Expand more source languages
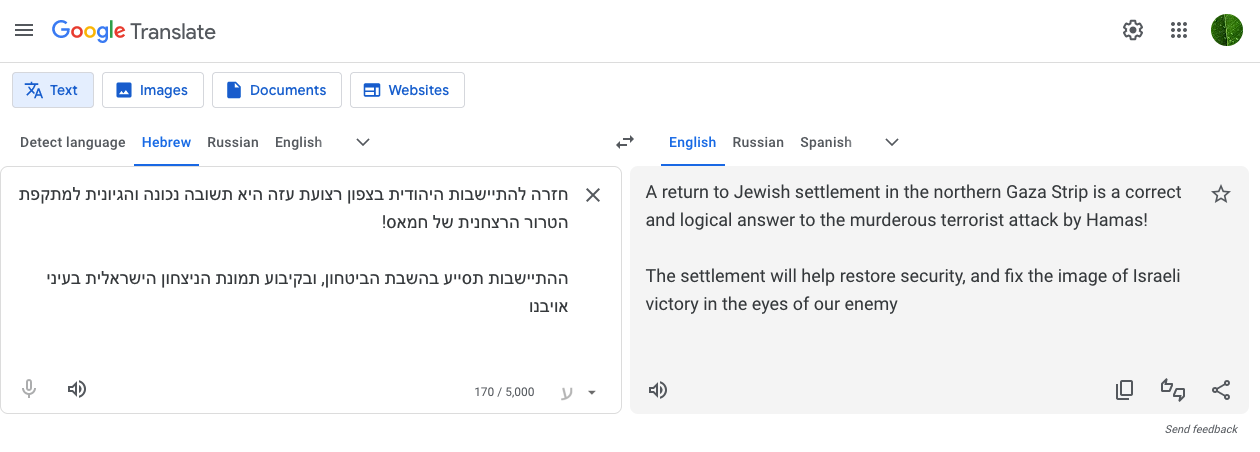Image resolution: width=1260 pixels, height=452 pixels. [x=363, y=142]
